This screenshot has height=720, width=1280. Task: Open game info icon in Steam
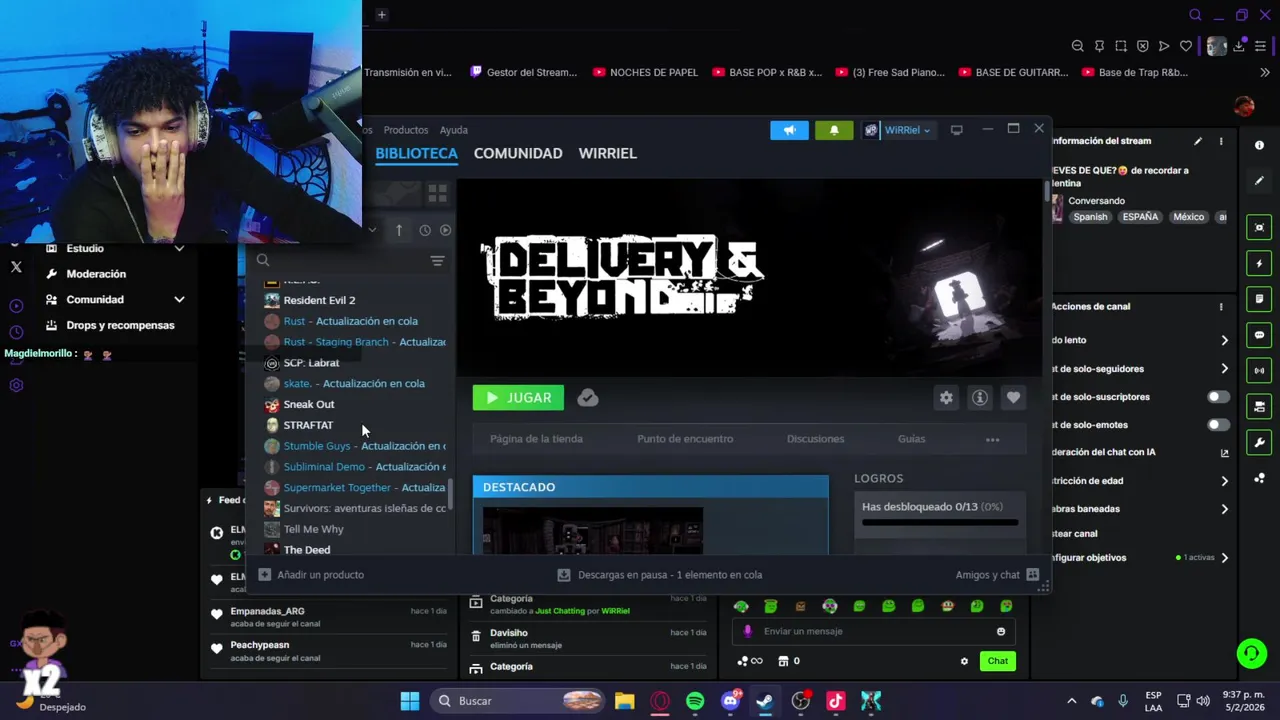point(980,398)
